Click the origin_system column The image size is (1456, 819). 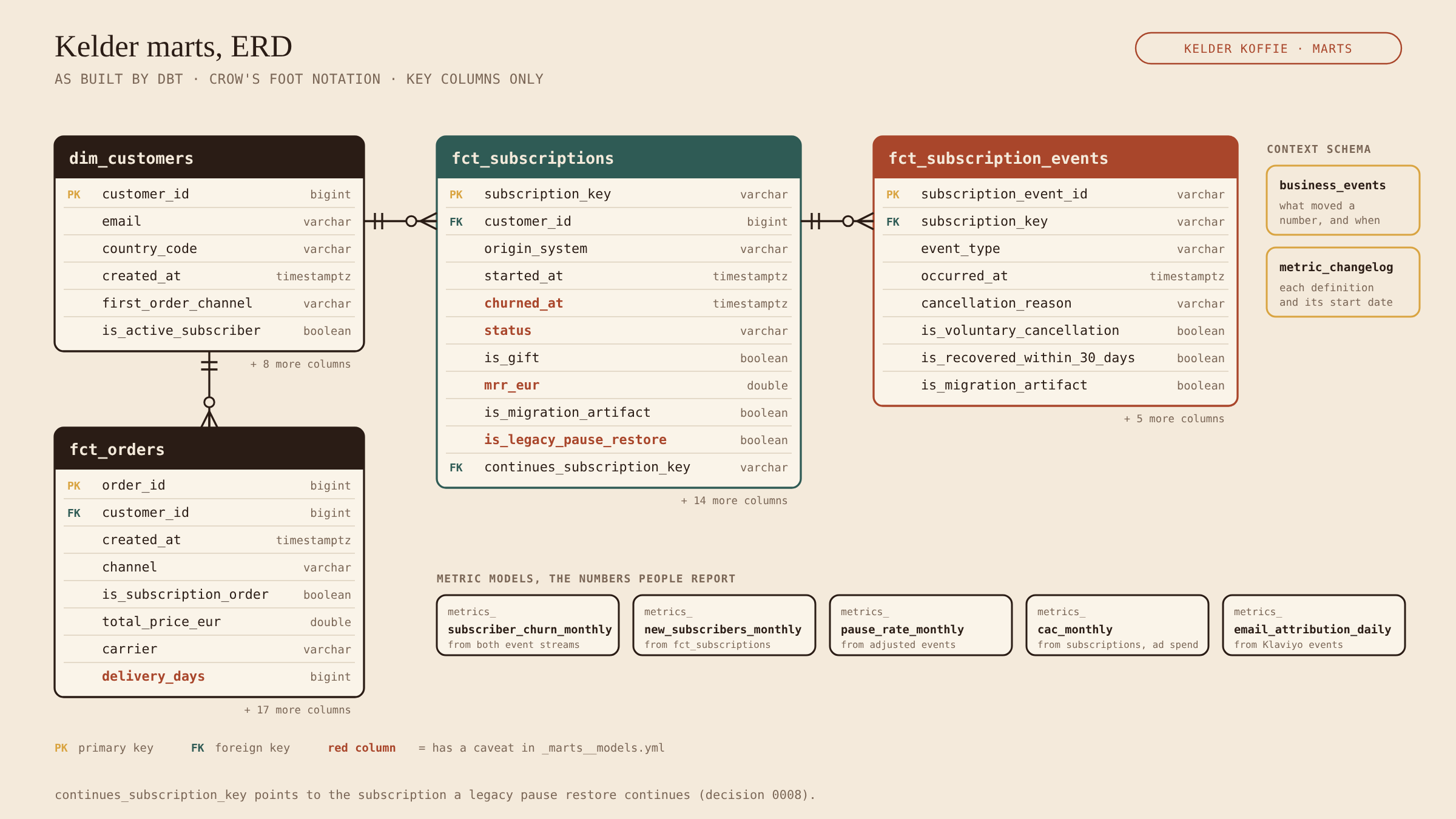point(619,249)
